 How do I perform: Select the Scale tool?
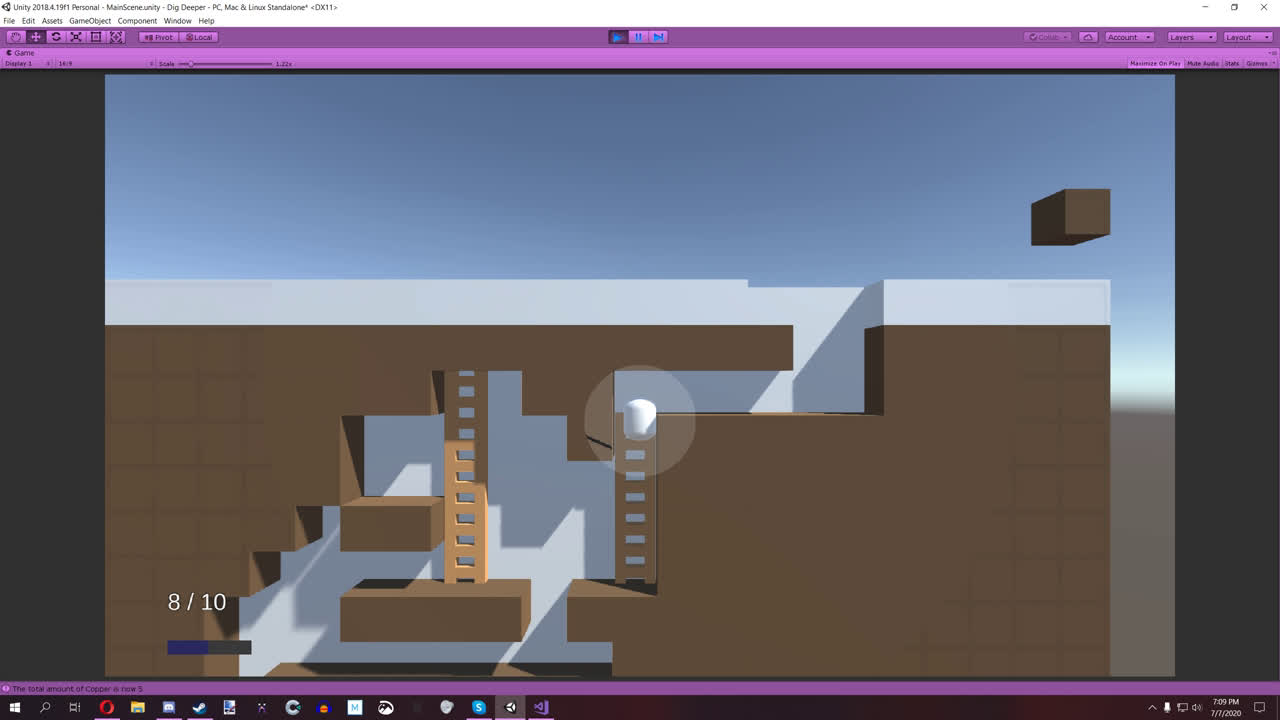pyautogui.click(x=76, y=37)
